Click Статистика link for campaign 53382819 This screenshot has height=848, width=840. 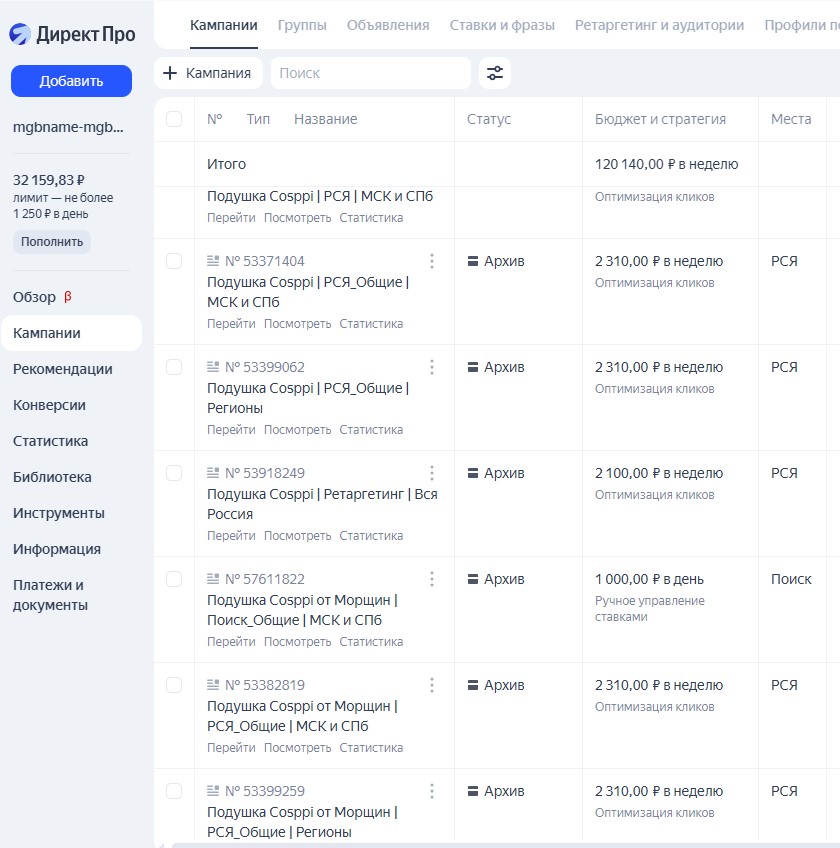click(371, 748)
